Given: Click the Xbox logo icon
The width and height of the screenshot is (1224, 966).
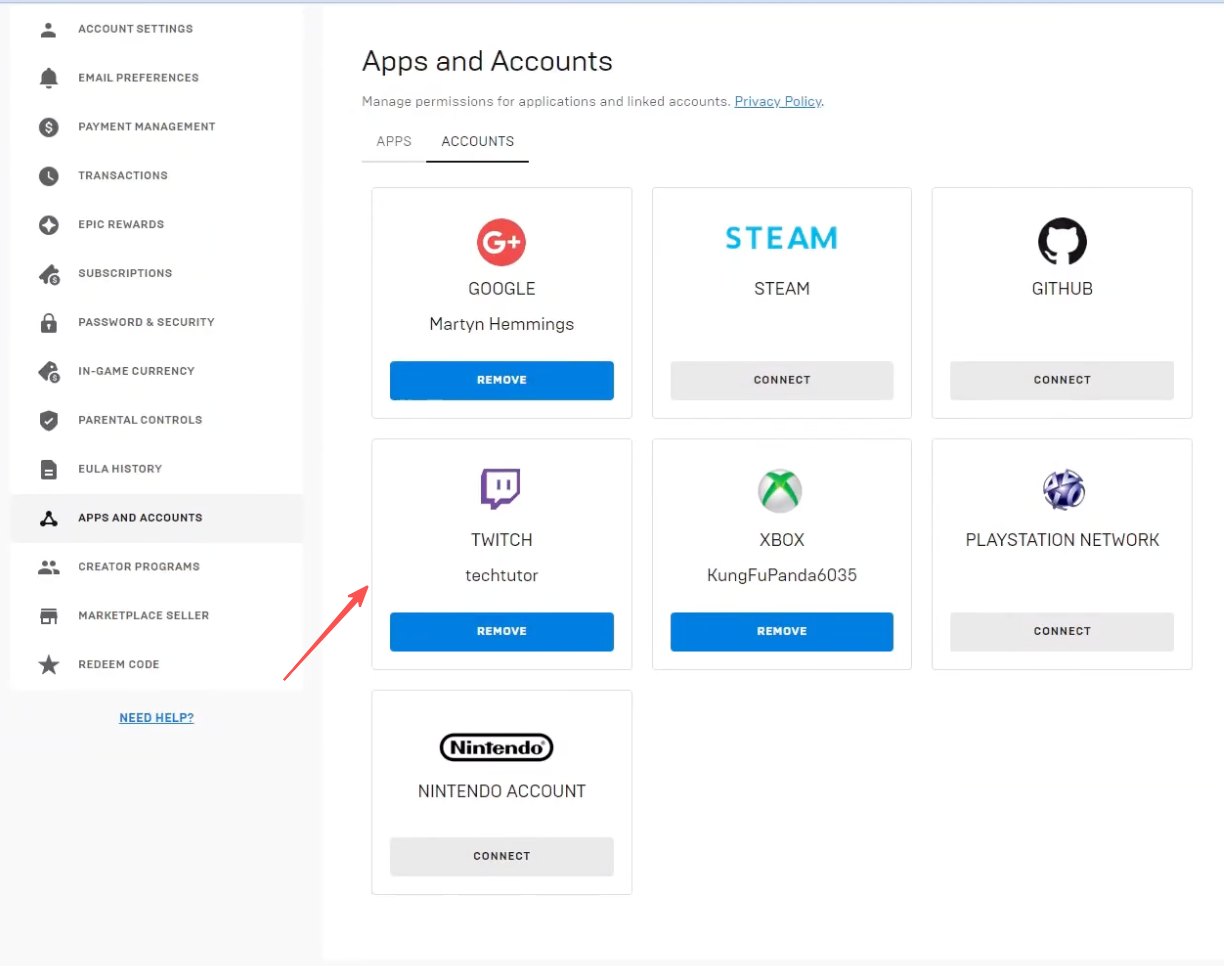Looking at the screenshot, I should [781, 490].
